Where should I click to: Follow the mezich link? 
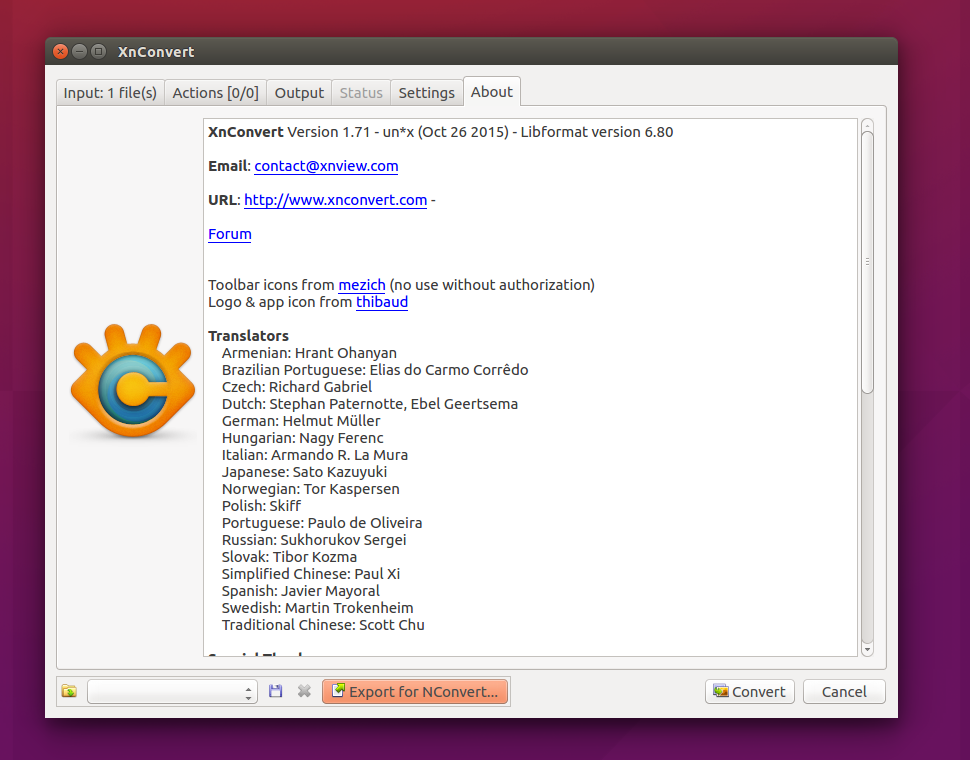(x=362, y=284)
